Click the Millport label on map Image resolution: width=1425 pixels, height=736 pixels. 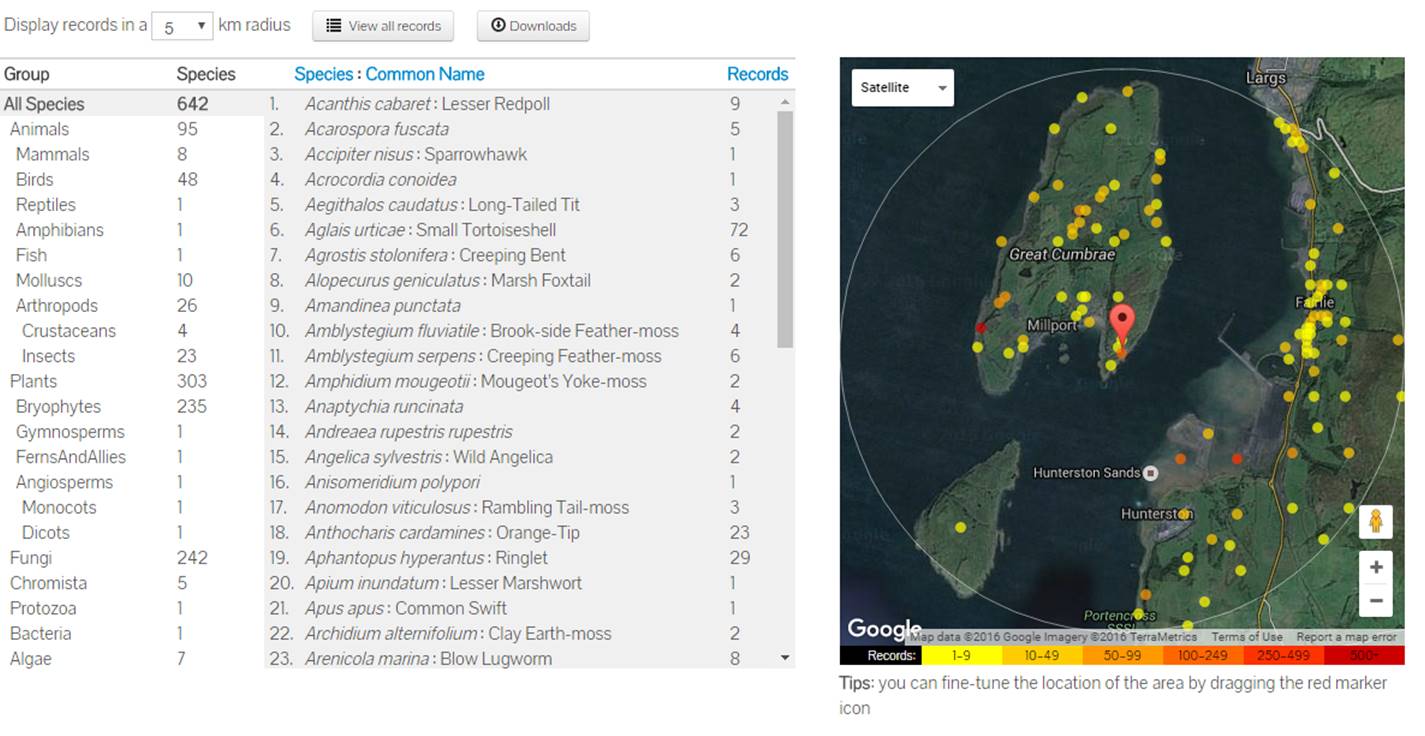click(1051, 326)
